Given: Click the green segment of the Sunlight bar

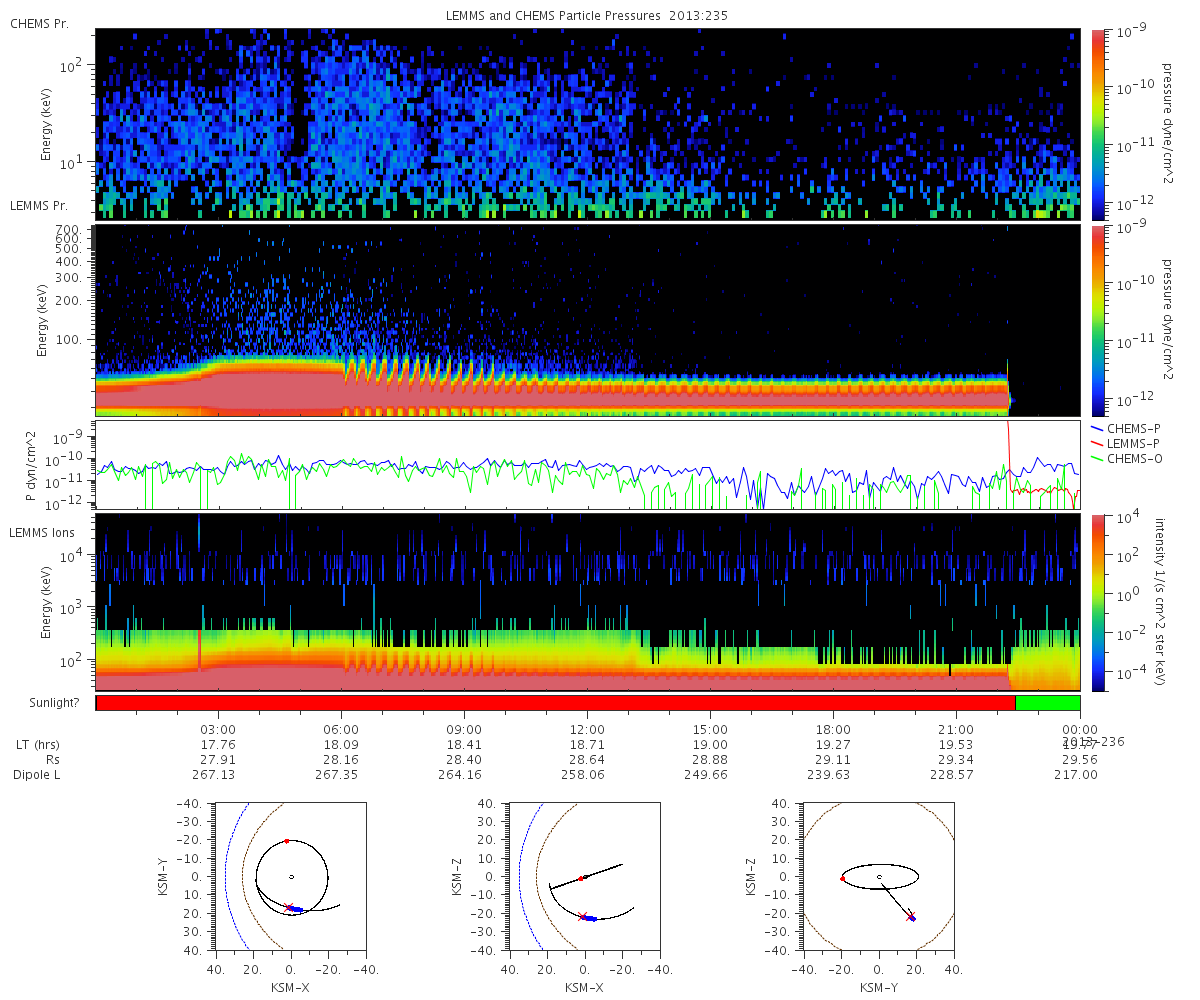Looking at the screenshot, I should 1048,703.
